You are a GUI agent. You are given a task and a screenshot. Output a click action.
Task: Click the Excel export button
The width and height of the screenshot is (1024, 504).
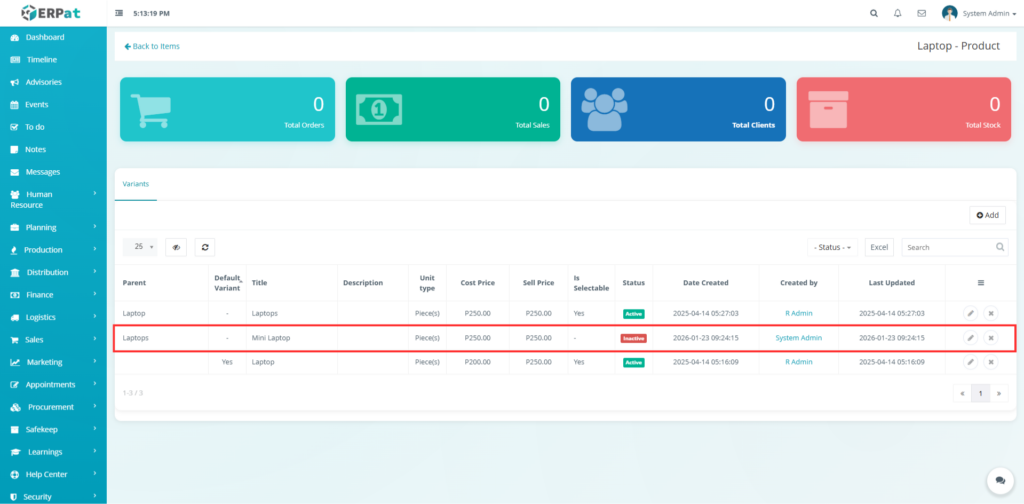[x=879, y=247]
